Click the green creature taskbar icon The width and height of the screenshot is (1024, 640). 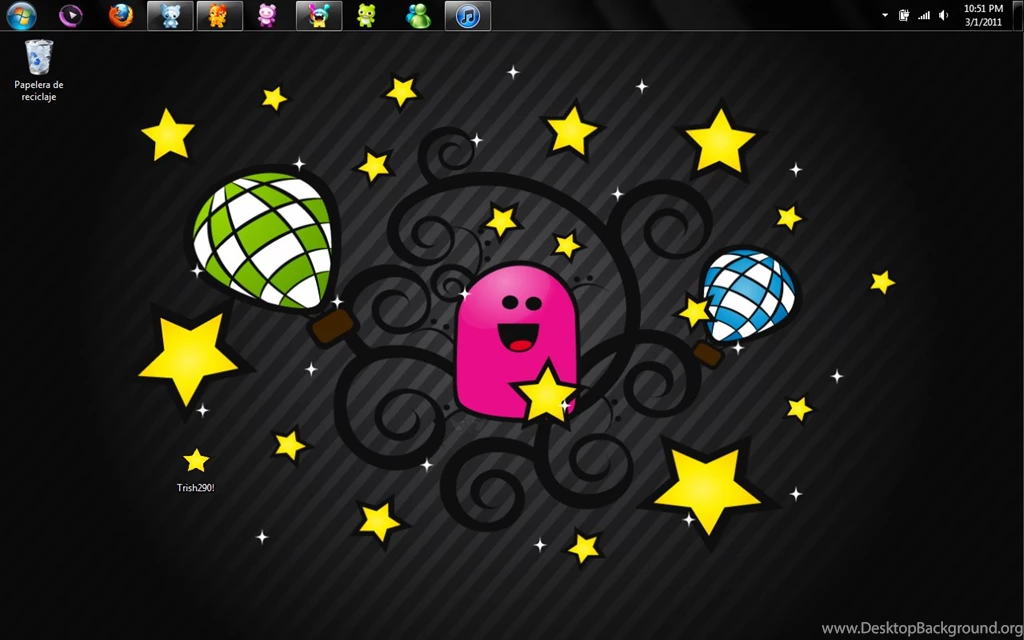click(367, 15)
